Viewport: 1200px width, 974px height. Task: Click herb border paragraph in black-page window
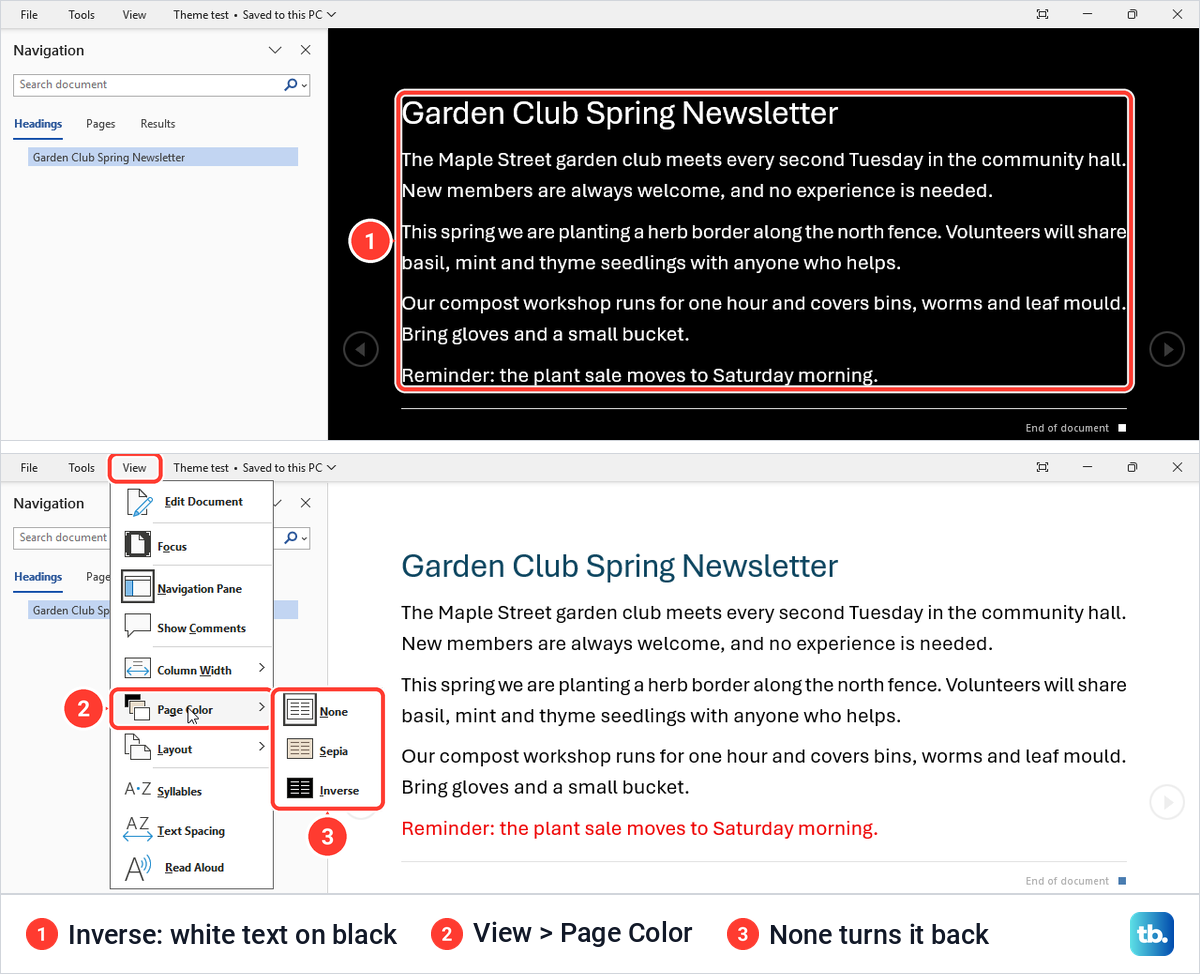[763, 248]
